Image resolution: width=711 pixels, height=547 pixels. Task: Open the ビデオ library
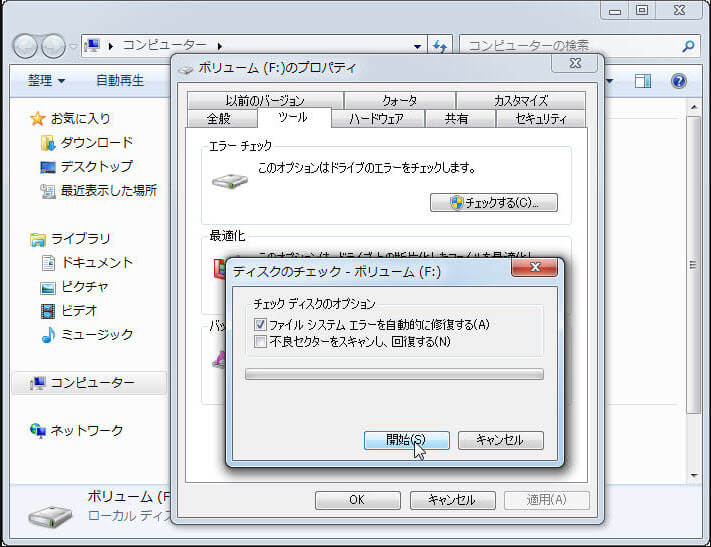pyautogui.click(x=79, y=311)
